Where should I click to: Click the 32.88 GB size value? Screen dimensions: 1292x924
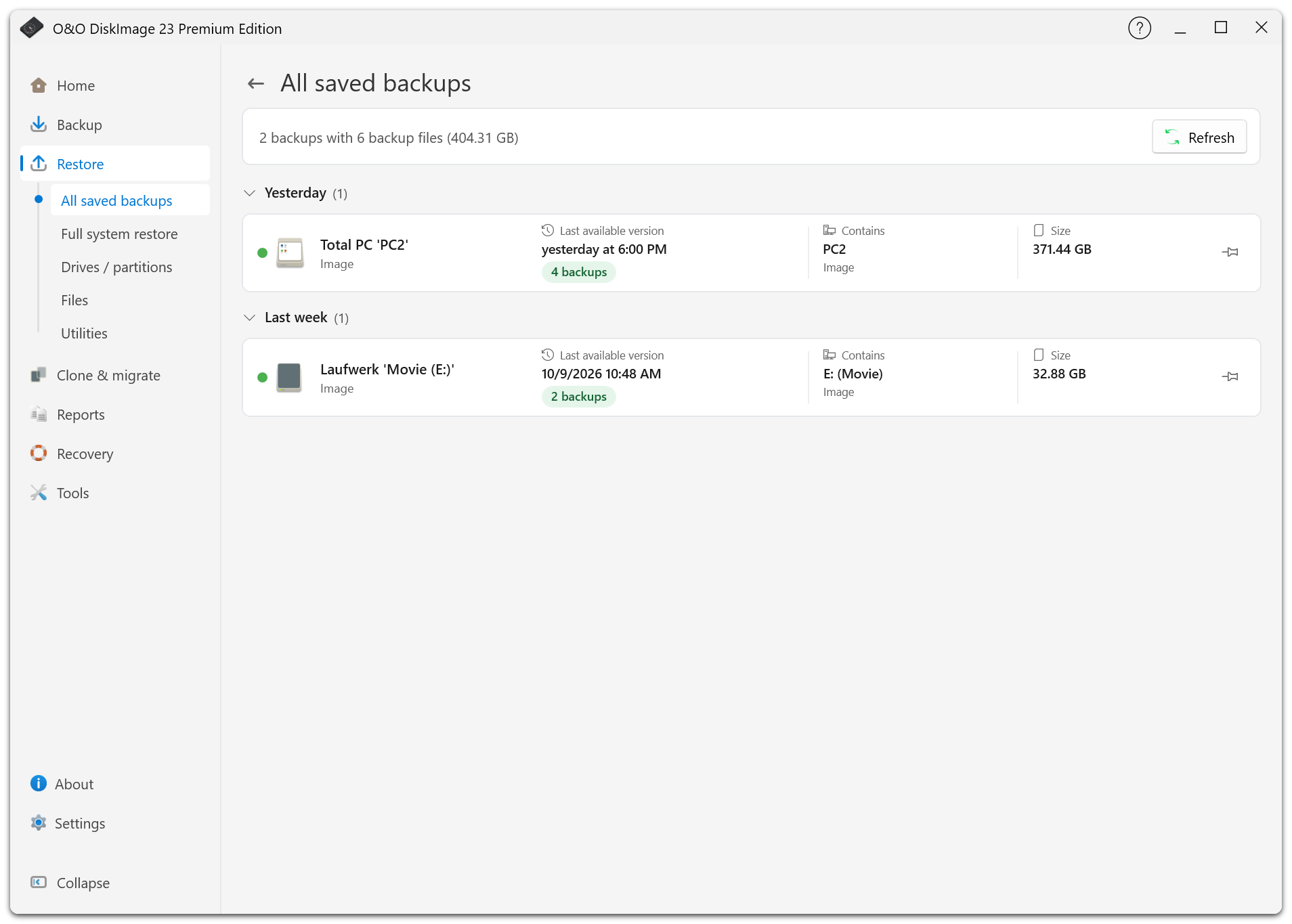tap(1059, 374)
